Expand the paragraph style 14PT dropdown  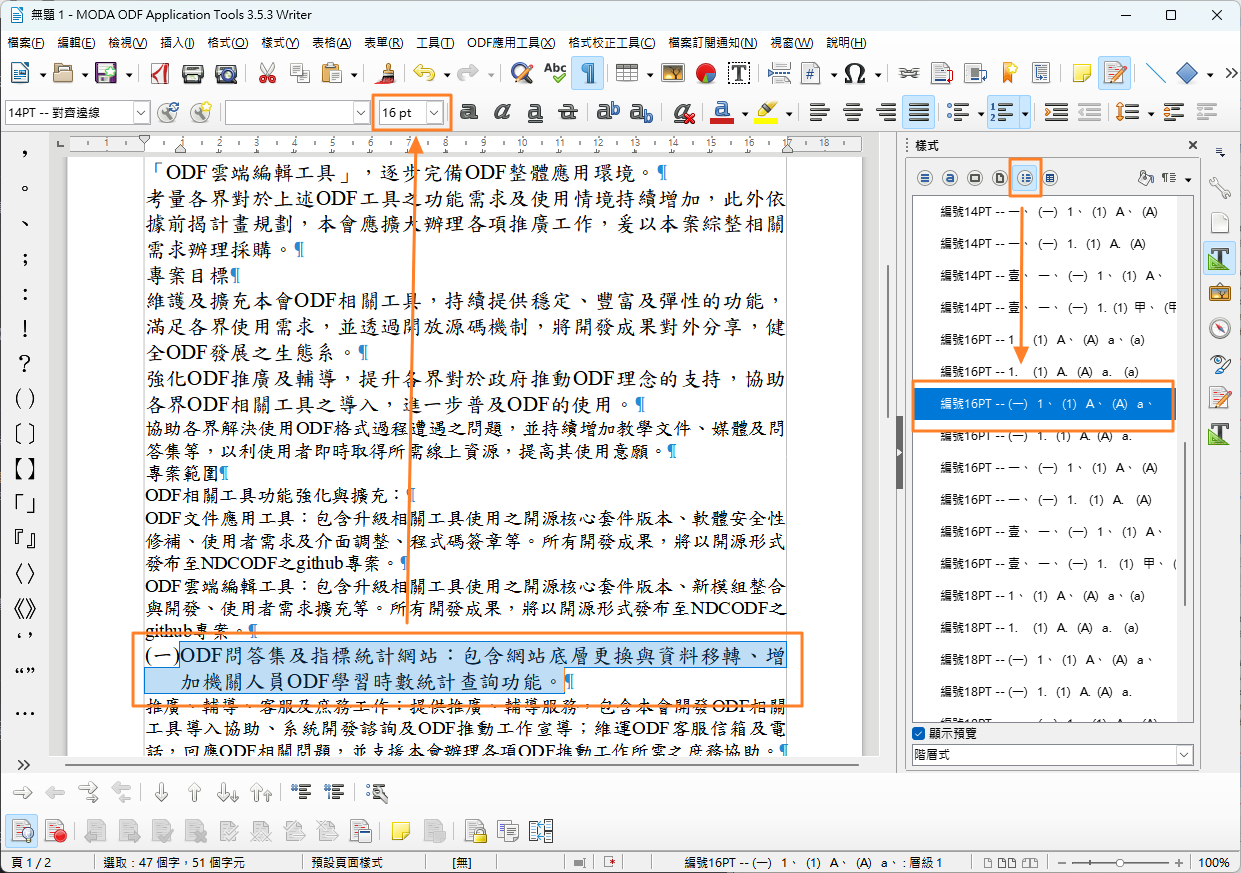point(140,113)
